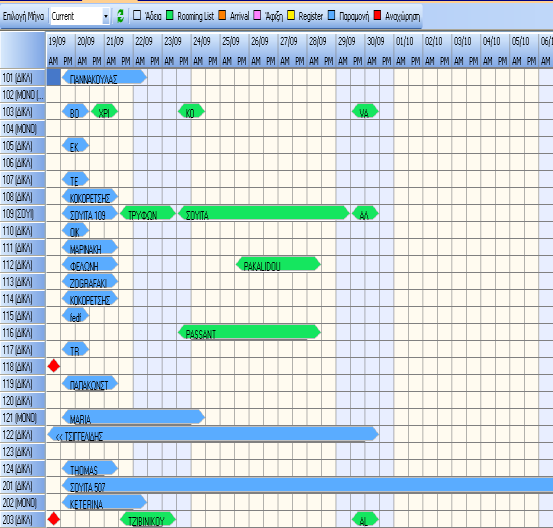Click the green refresh icon

[x=120, y=16]
